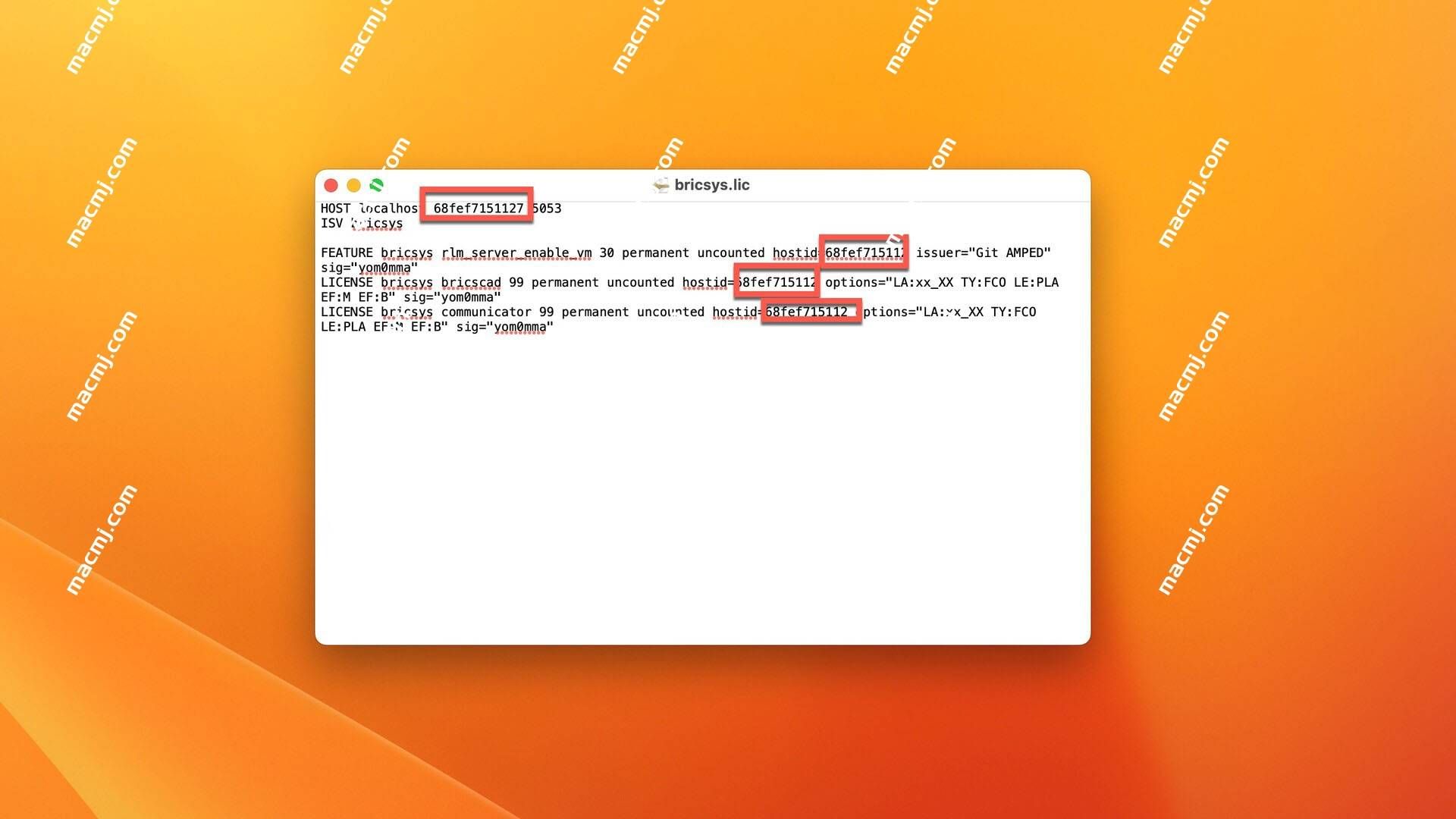The height and width of the screenshot is (819, 1456).
Task: Click the green fullscreen button
Action: 378,184
